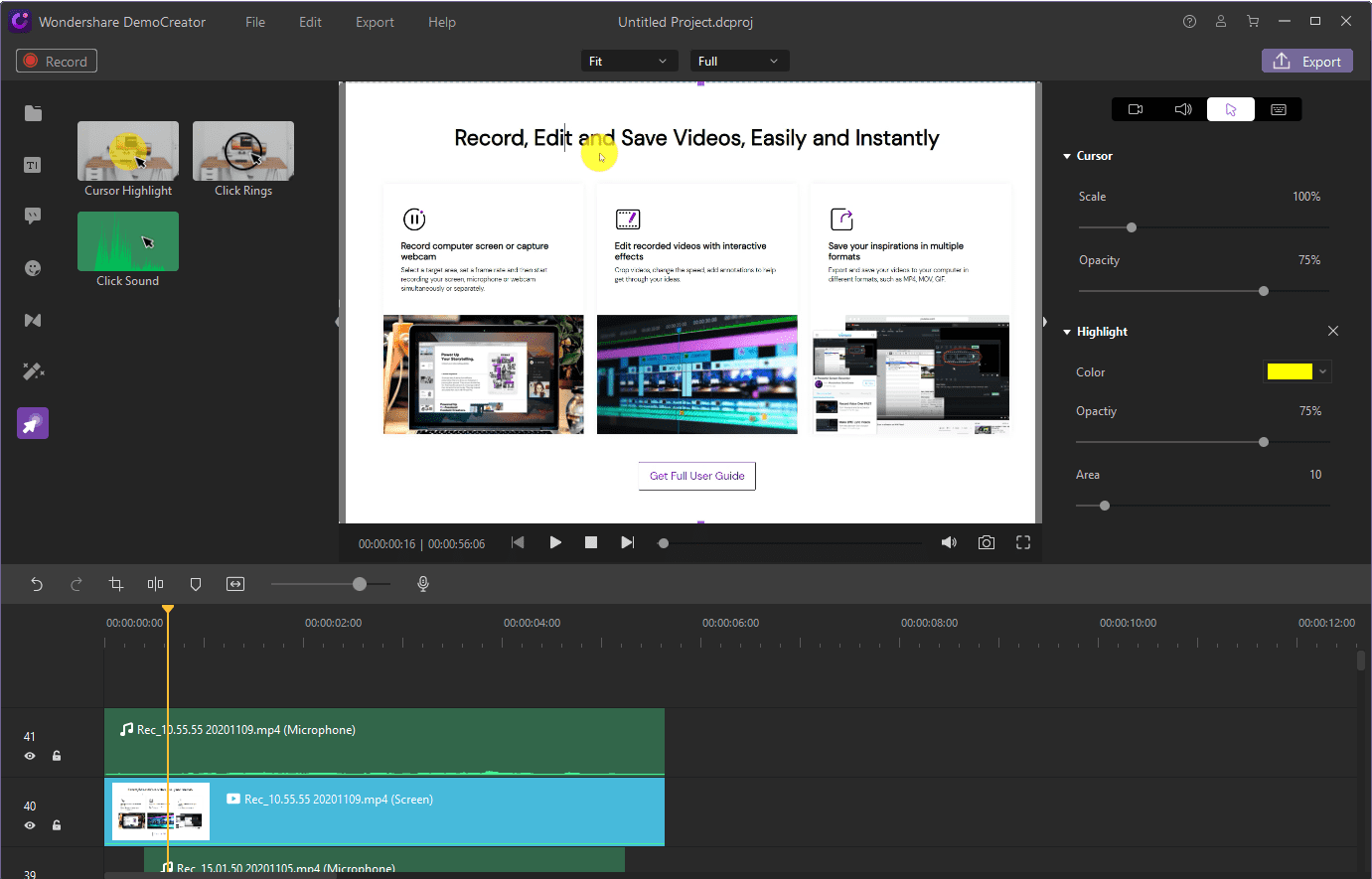
Task: Open the Transitions sidebar icon
Action: click(33, 320)
